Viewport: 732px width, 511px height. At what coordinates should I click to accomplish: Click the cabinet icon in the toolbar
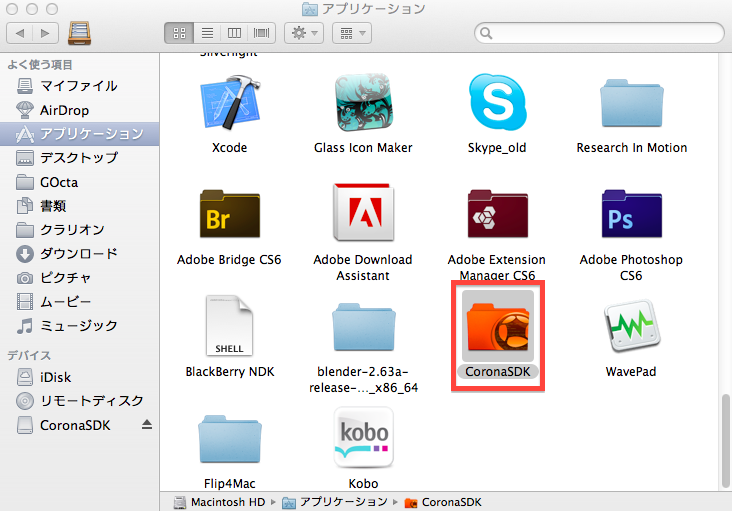coord(79,33)
